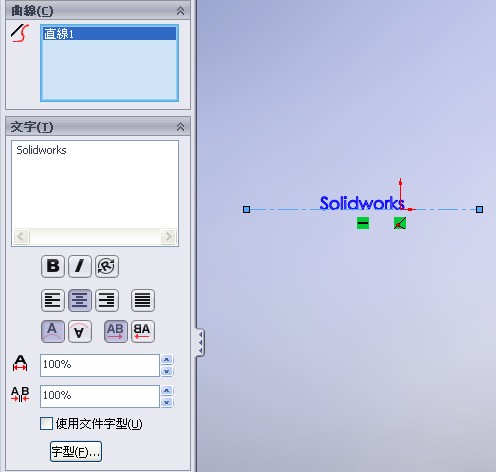Click the horizontal relation green icon
Screen dimensions: 496x472
coord(363,223)
